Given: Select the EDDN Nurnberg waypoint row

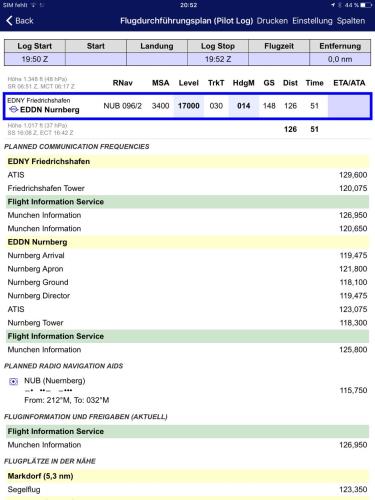Looking at the screenshot, I should (x=187, y=106).
